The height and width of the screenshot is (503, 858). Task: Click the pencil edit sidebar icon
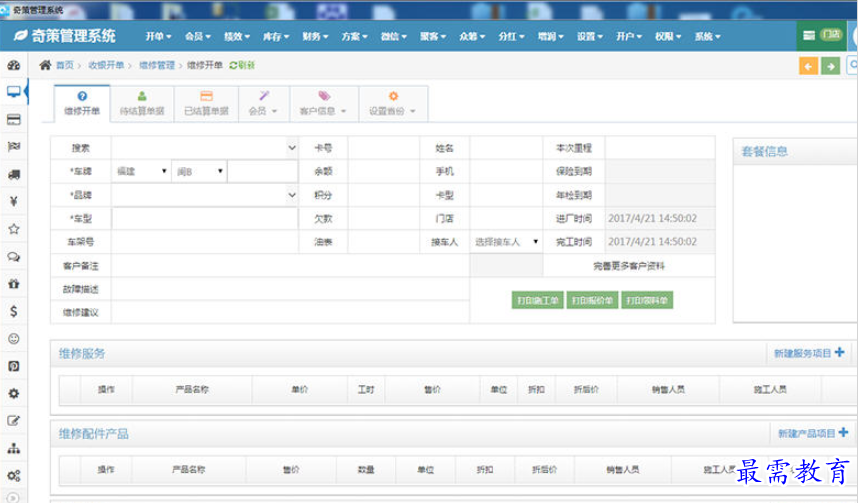point(14,420)
